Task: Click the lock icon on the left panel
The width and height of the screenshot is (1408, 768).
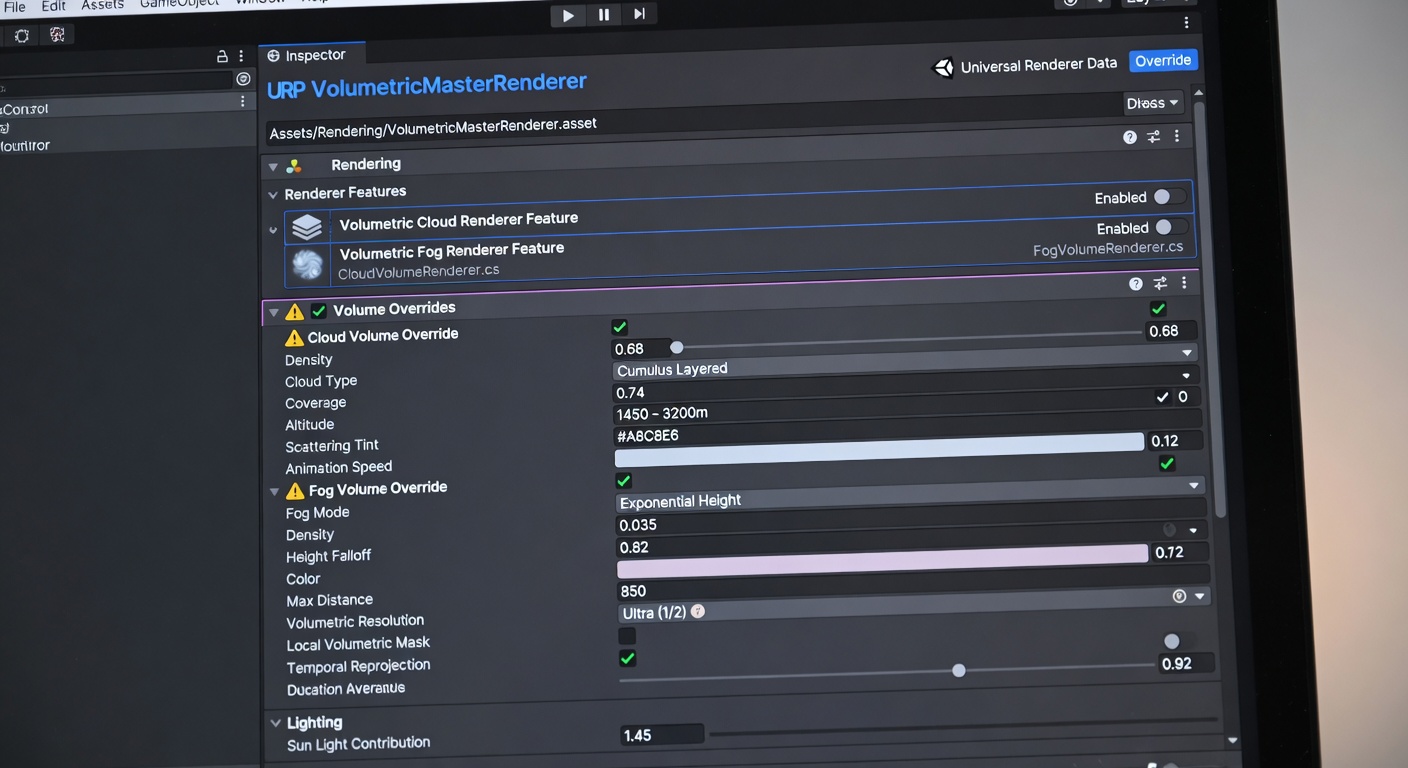Action: tap(223, 57)
